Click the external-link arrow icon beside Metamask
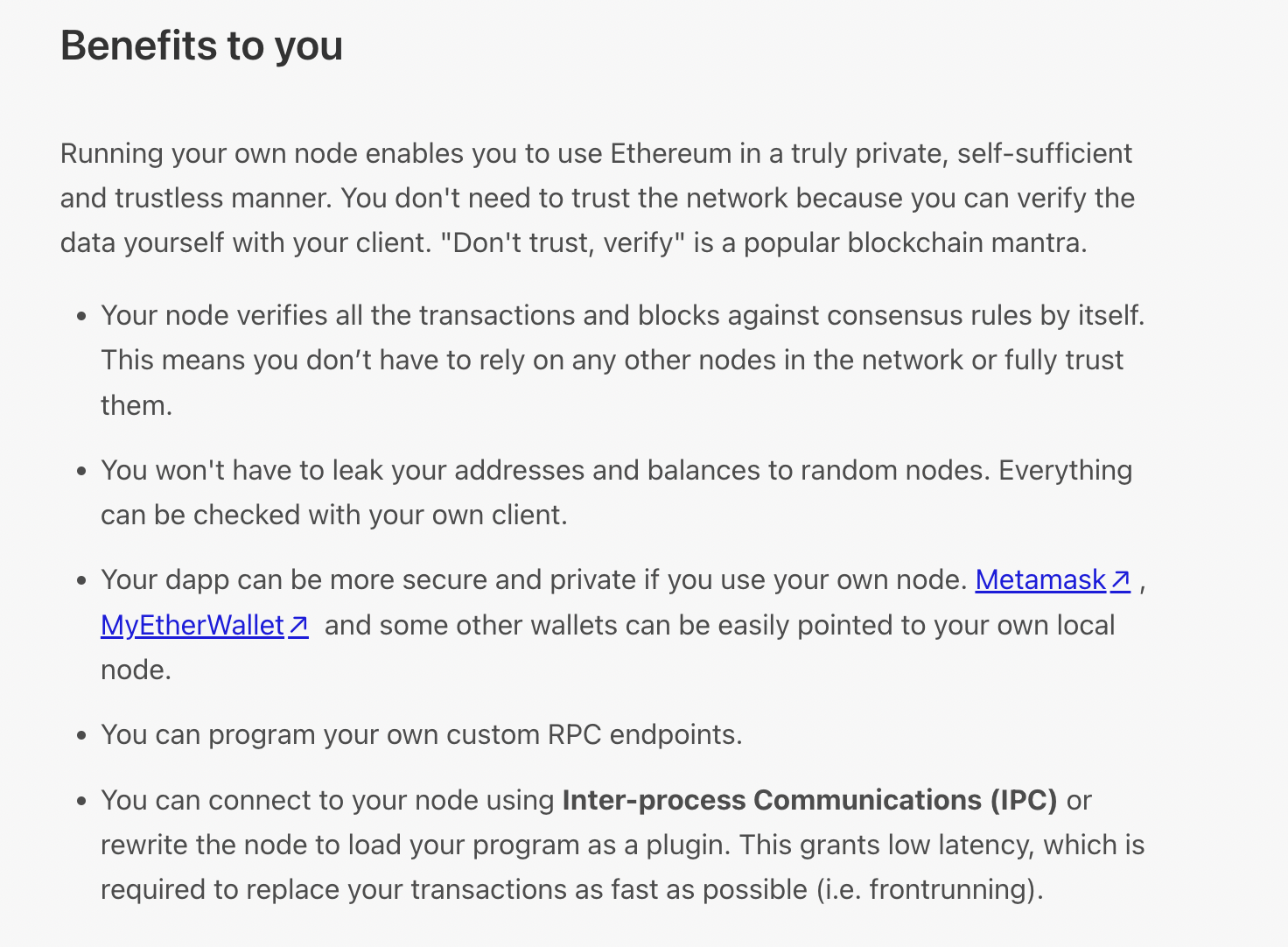This screenshot has height=947, width=1288. (1121, 580)
